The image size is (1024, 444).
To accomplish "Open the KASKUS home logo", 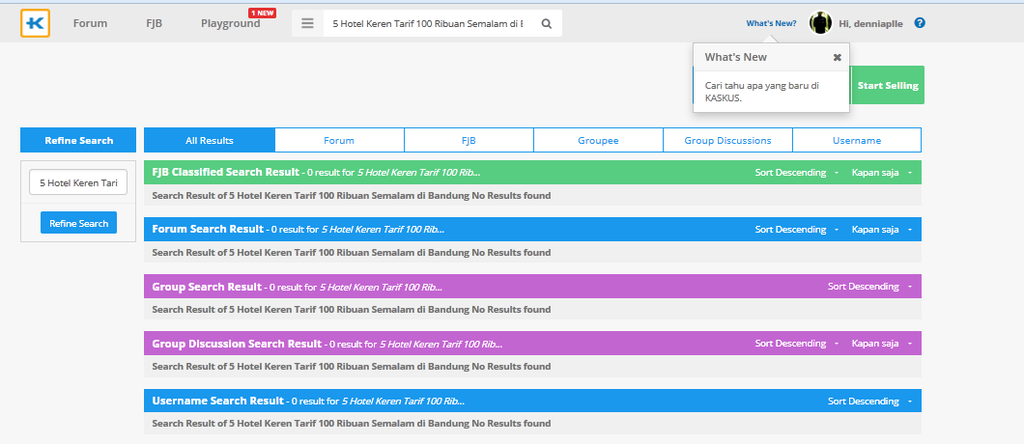I will coord(35,23).
